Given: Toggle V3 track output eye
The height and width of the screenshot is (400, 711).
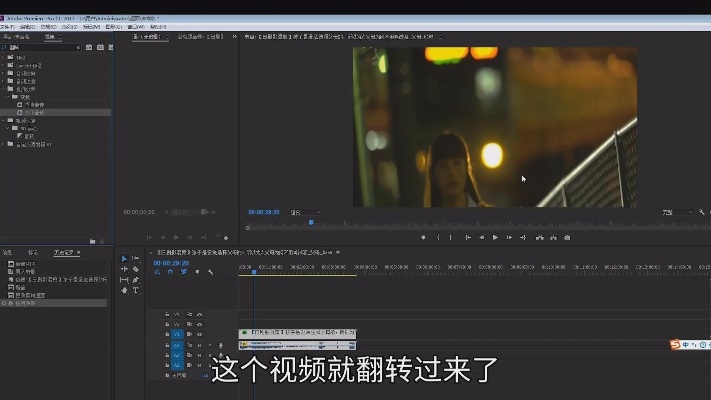Looking at the screenshot, I should click(x=200, y=314).
